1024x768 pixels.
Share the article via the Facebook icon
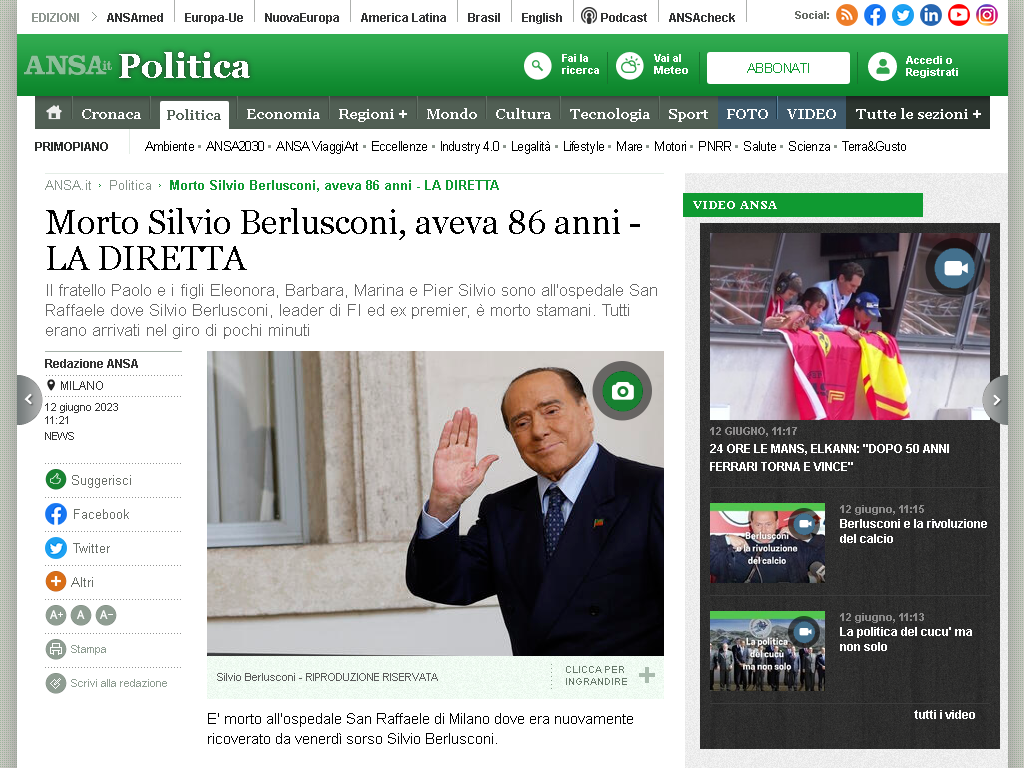tap(56, 514)
